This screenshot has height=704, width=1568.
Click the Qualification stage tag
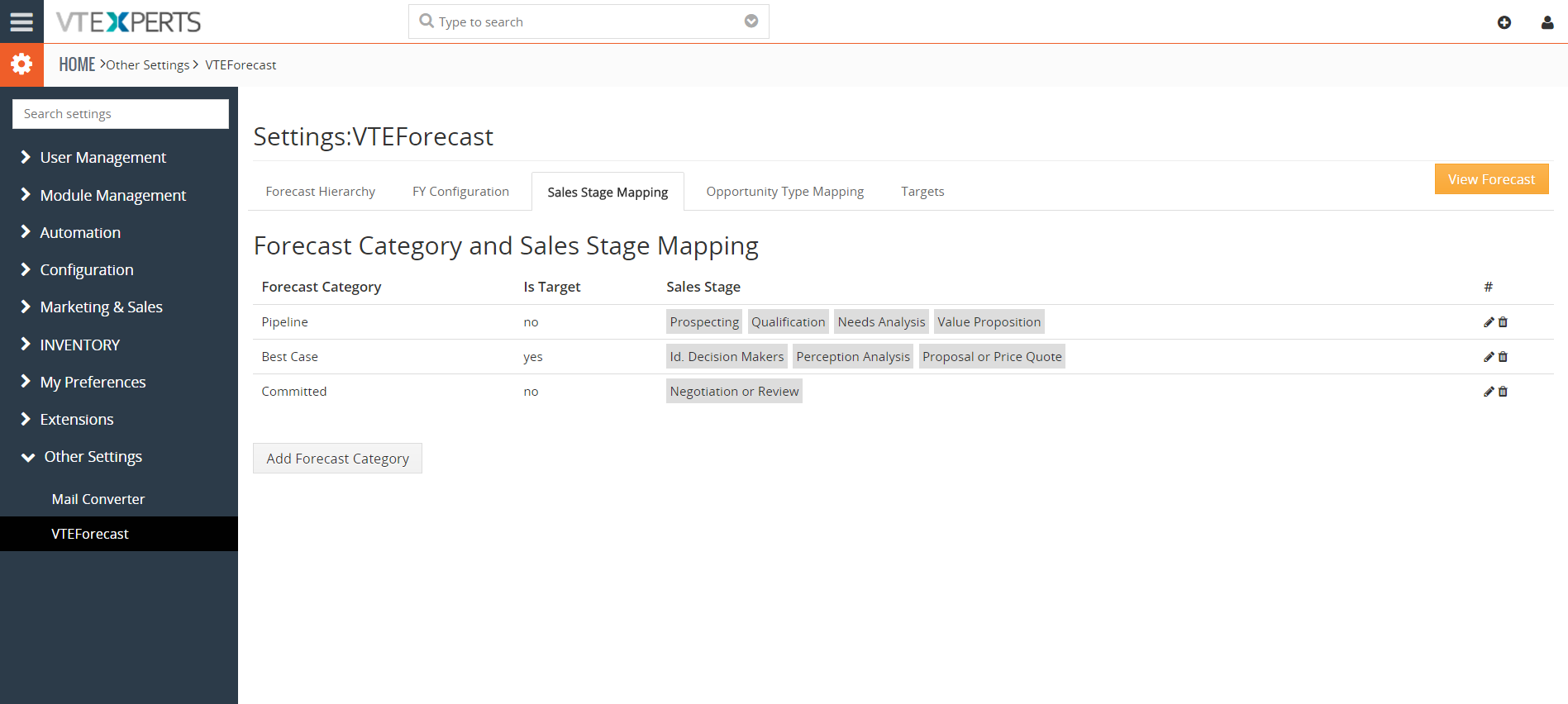(788, 322)
